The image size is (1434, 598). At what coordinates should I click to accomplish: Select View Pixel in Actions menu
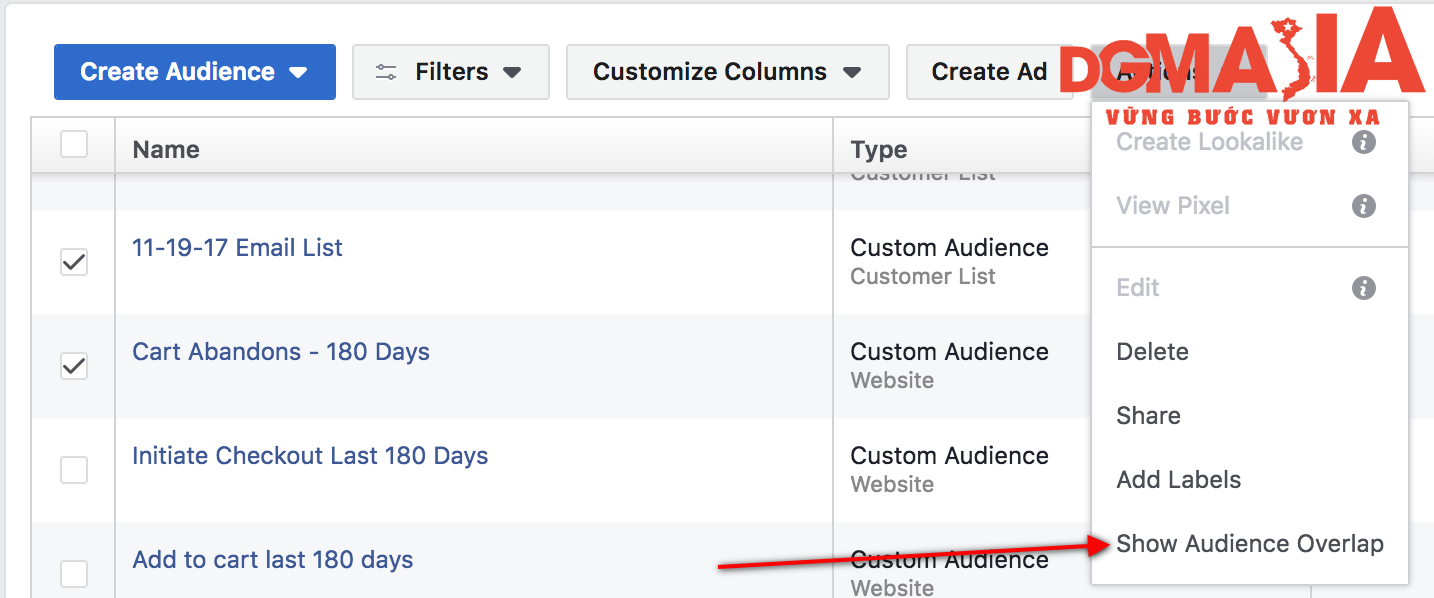coord(1173,206)
